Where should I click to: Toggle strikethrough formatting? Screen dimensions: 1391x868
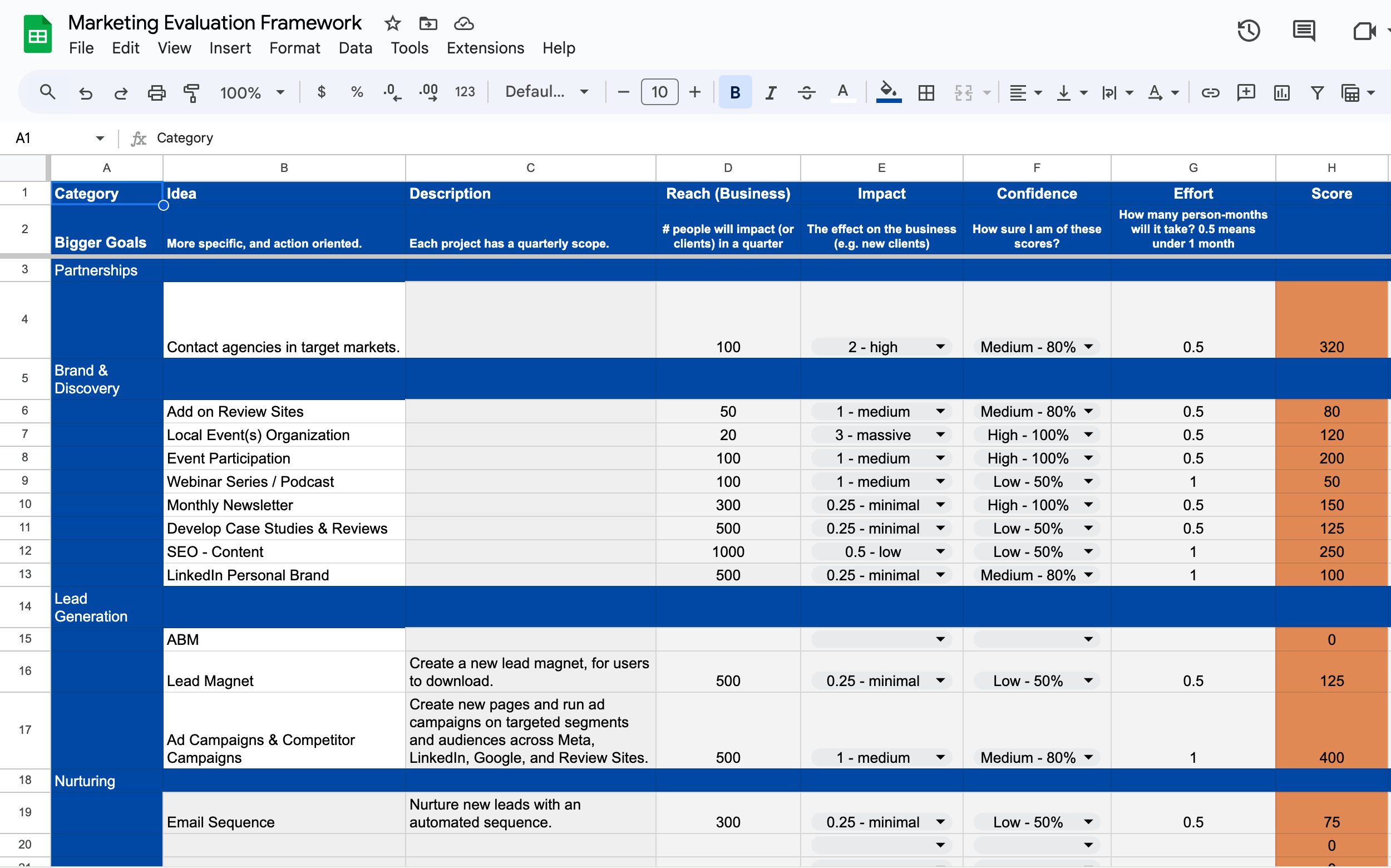(806, 92)
